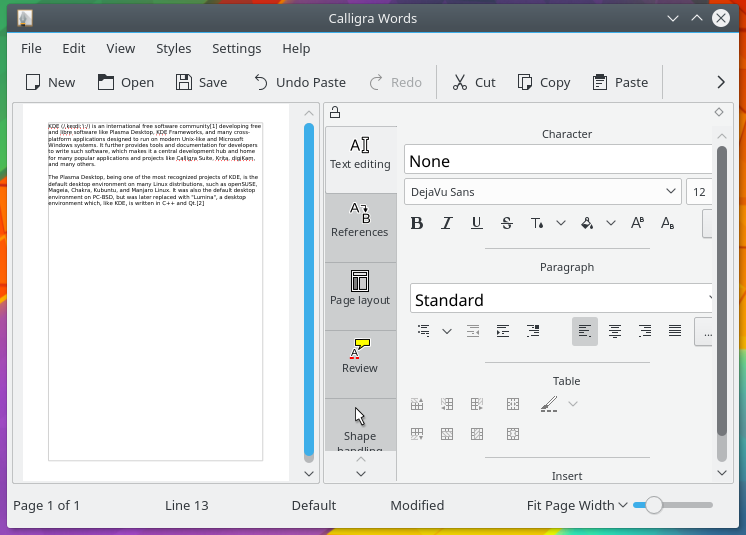Toggle underline formatting

click(x=477, y=223)
